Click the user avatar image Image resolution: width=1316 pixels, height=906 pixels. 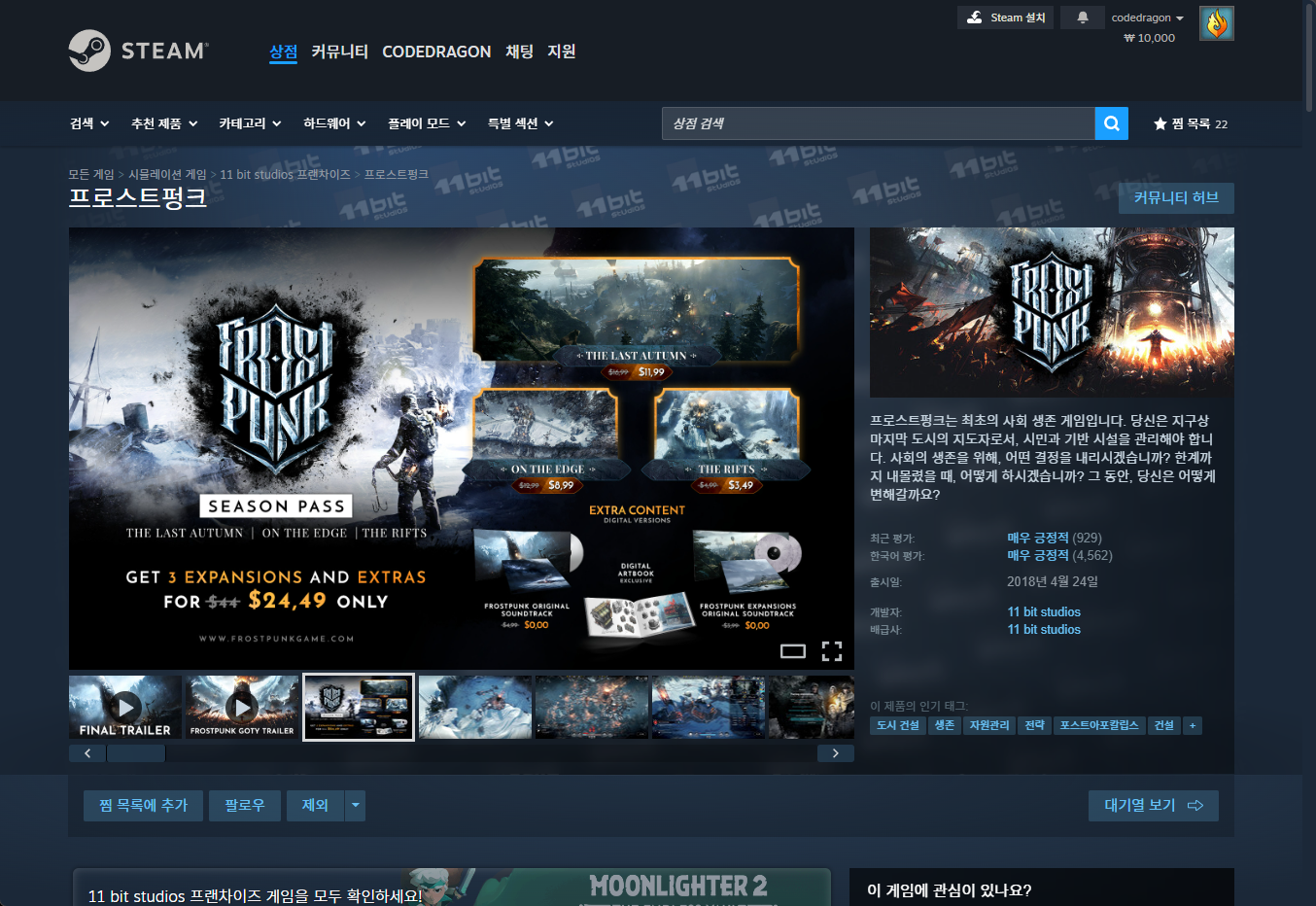click(1217, 23)
